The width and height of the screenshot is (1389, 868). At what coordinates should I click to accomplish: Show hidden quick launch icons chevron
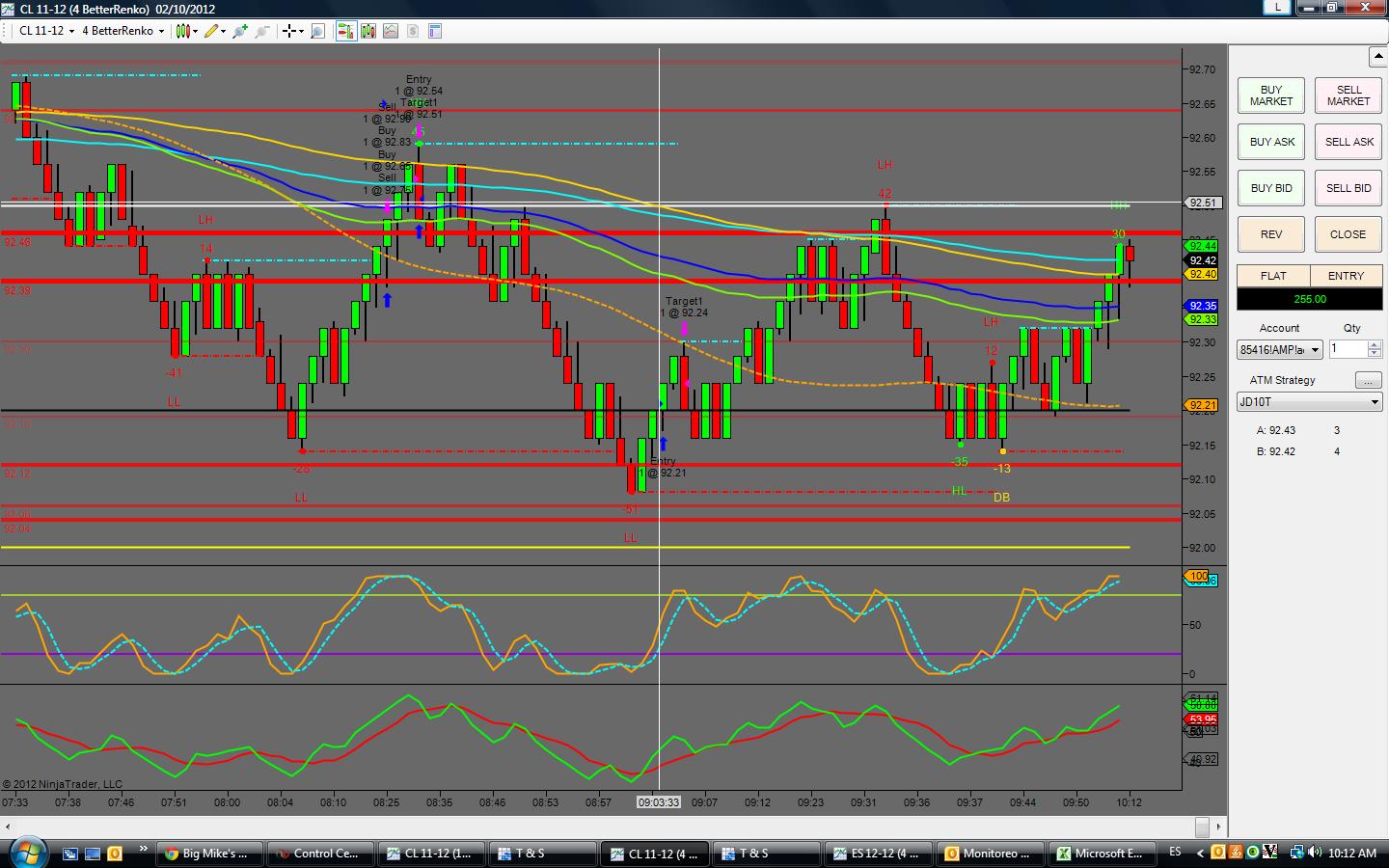tap(144, 850)
